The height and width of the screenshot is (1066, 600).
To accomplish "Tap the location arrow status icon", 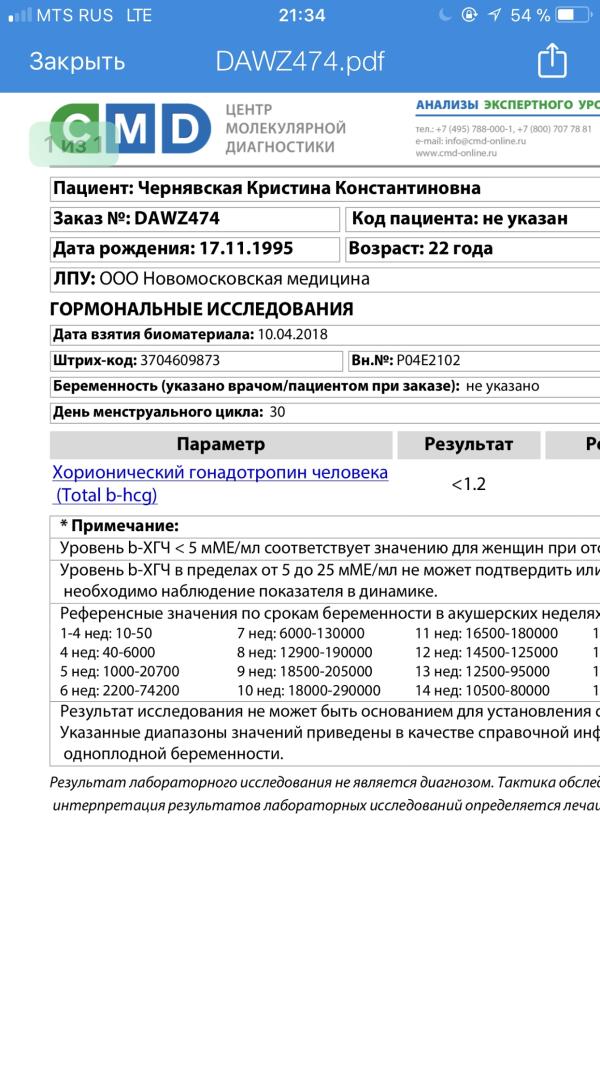I will [x=495, y=14].
